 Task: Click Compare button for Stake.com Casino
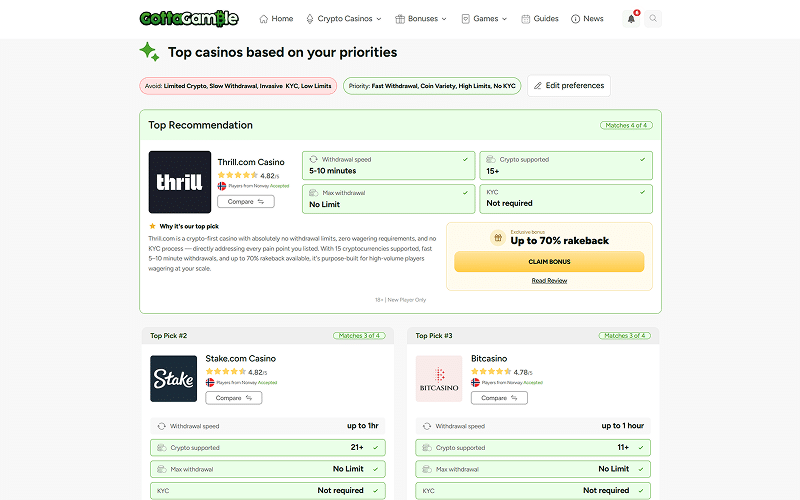234,398
